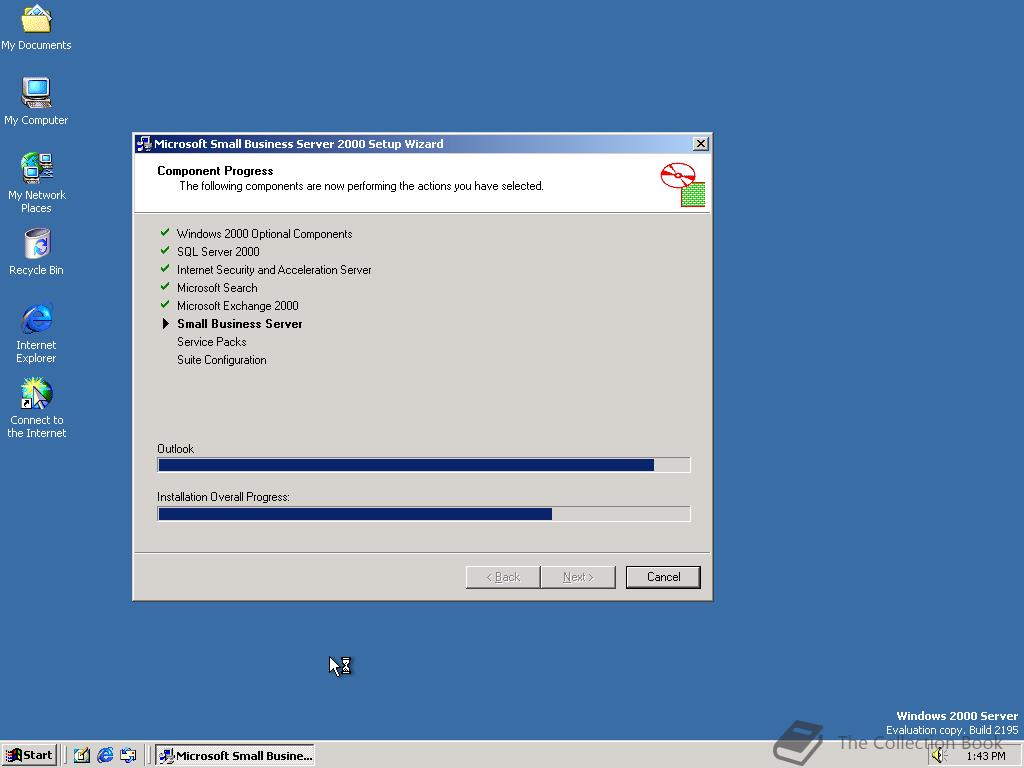
Task: Select the Internet Explorer desktop icon
Action: tap(36, 333)
